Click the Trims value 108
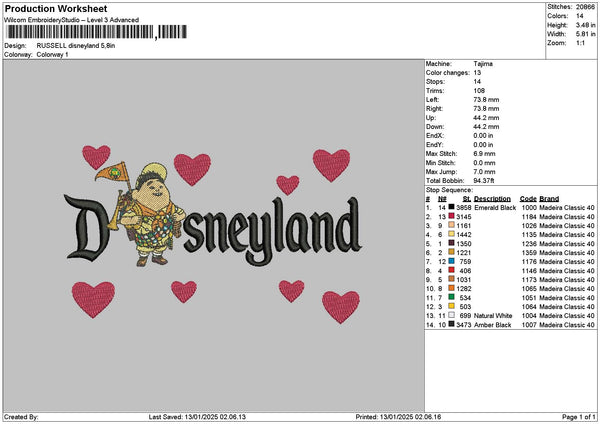Image resolution: width=600 pixels, height=424 pixels. pyautogui.click(x=479, y=91)
